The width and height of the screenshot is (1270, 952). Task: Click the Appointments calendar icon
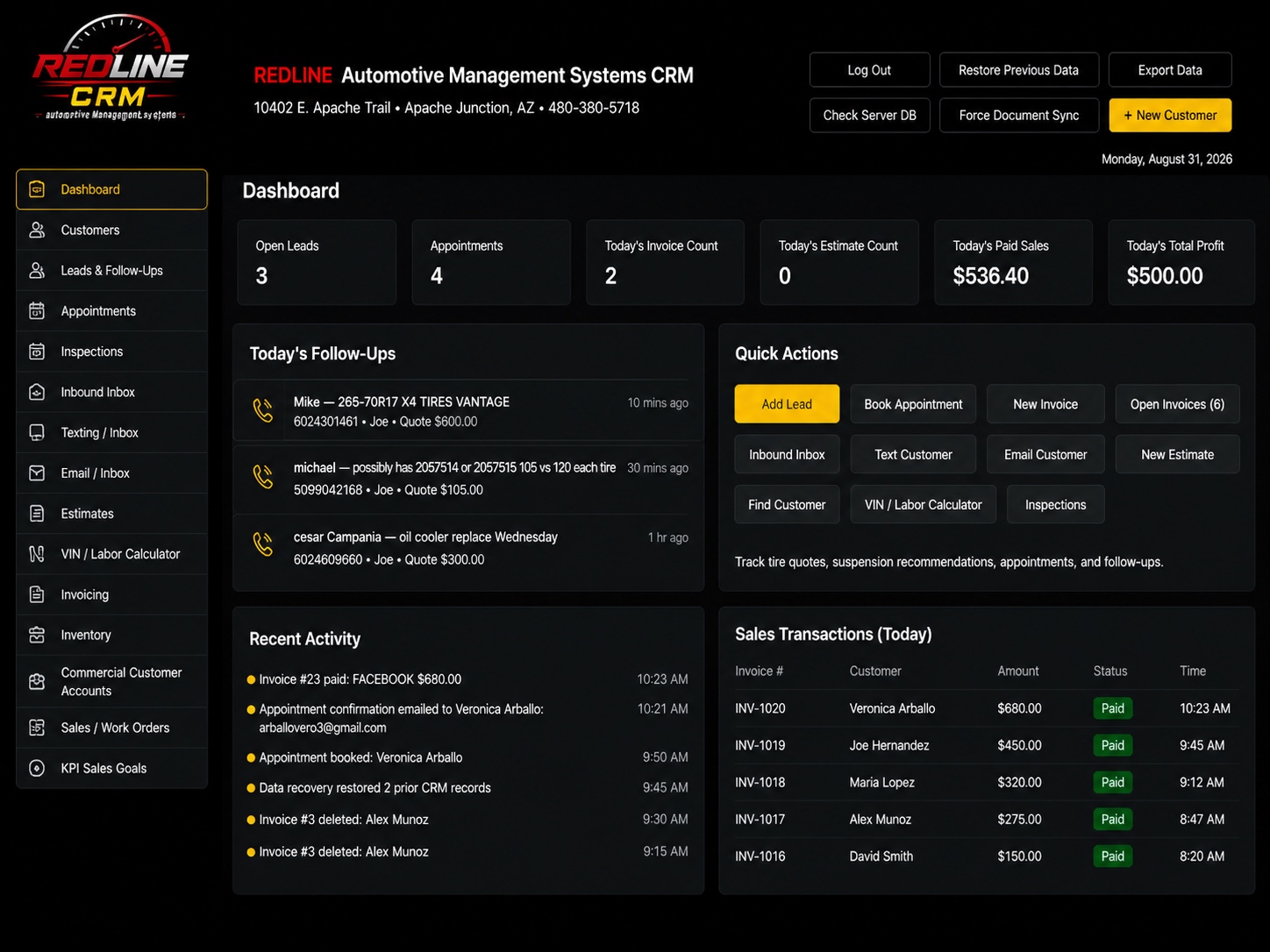pos(37,310)
